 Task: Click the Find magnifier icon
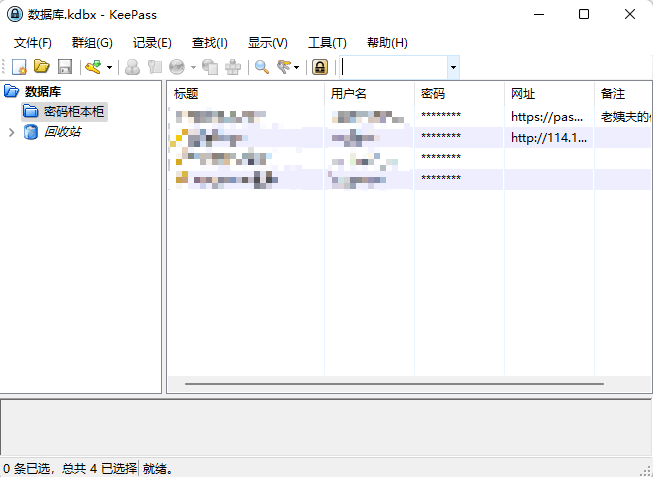click(x=262, y=67)
